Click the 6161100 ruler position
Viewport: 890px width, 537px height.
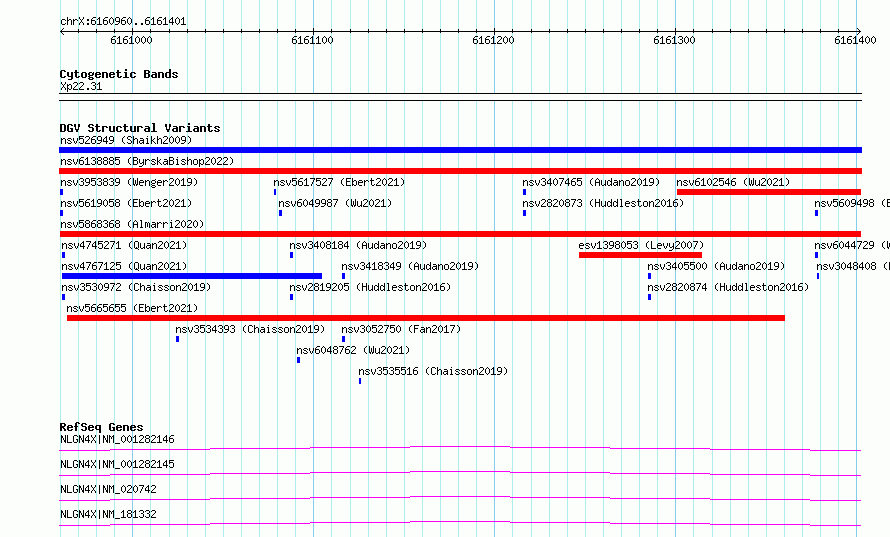click(313, 40)
